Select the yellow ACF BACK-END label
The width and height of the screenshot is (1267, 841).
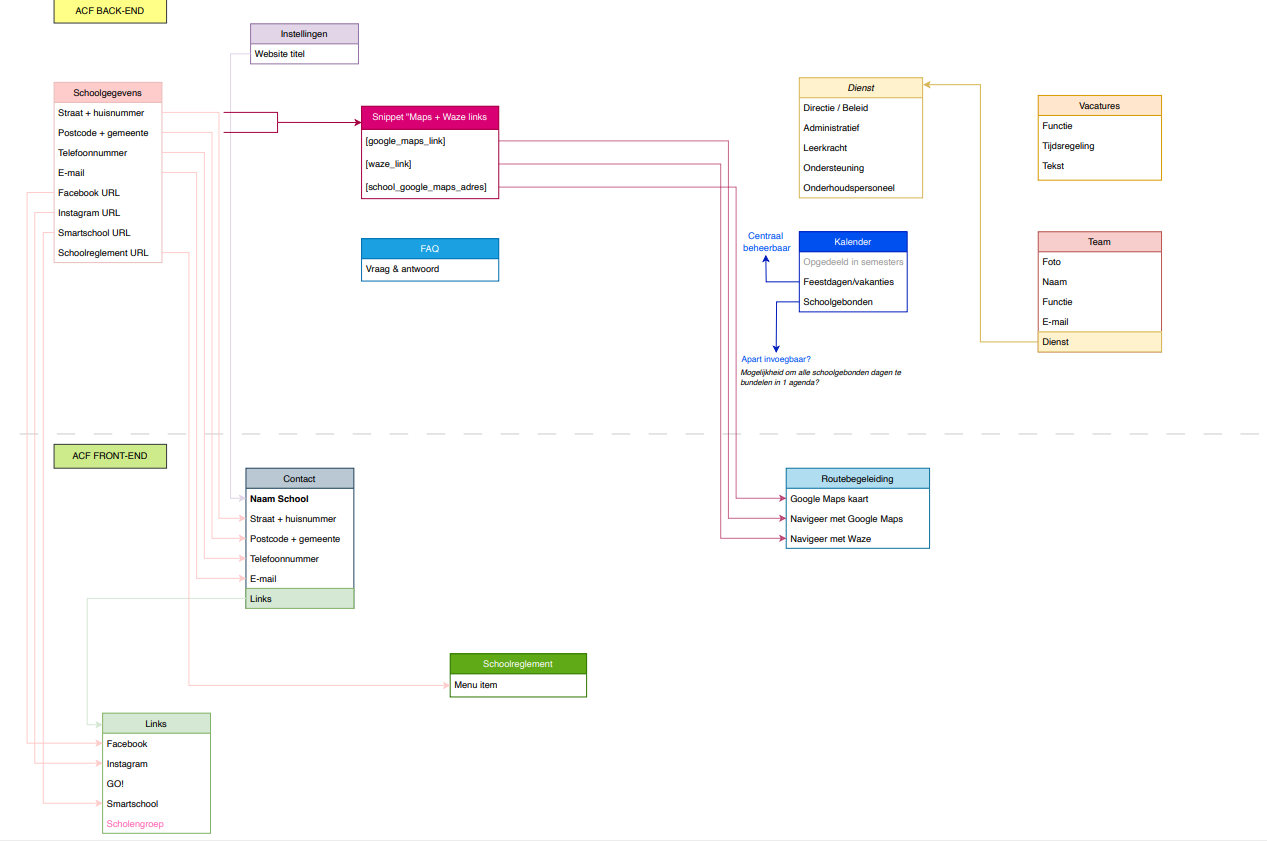click(x=110, y=11)
